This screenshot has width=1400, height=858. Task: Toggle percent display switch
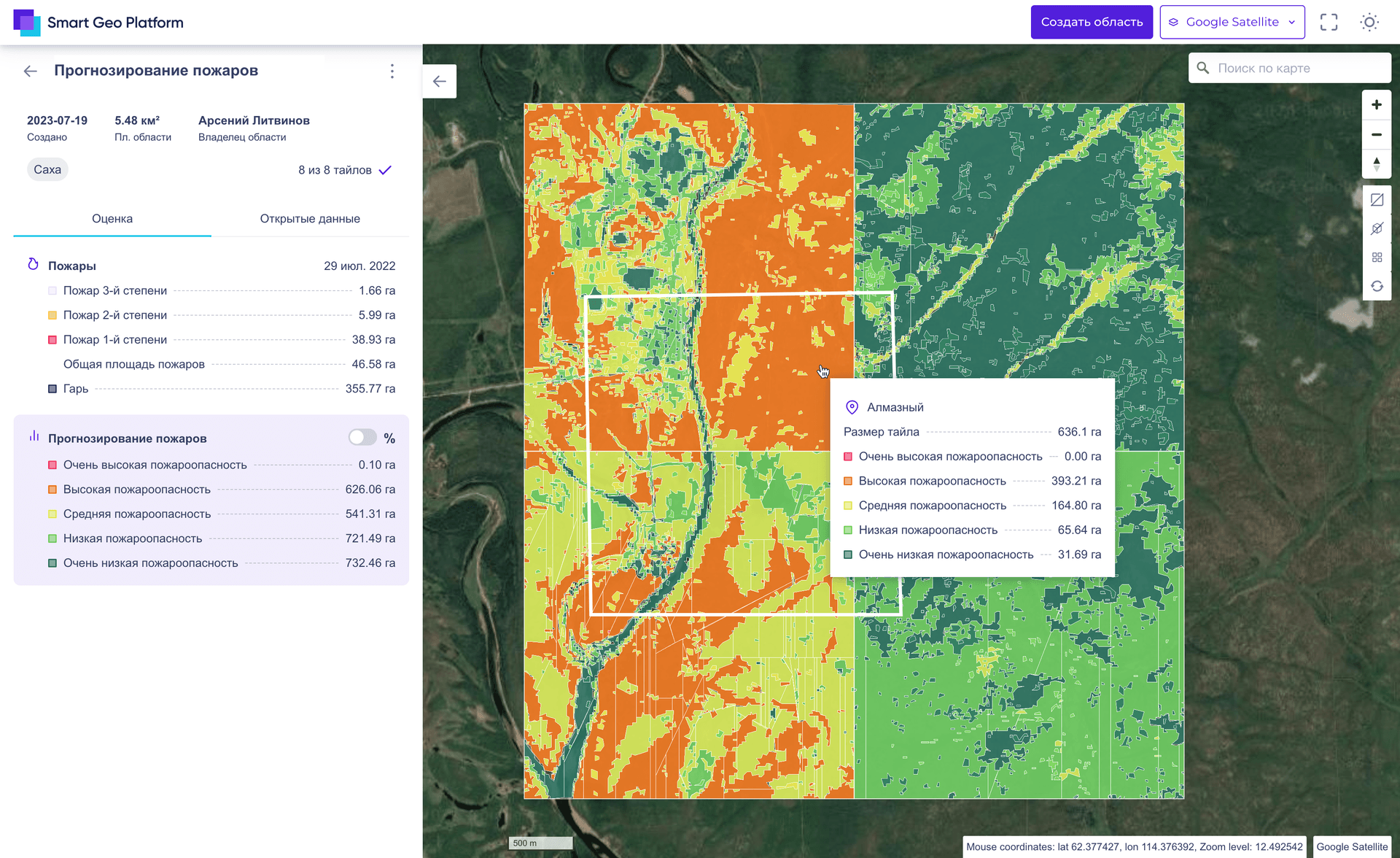pyautogui.click(x=362, y=437)
